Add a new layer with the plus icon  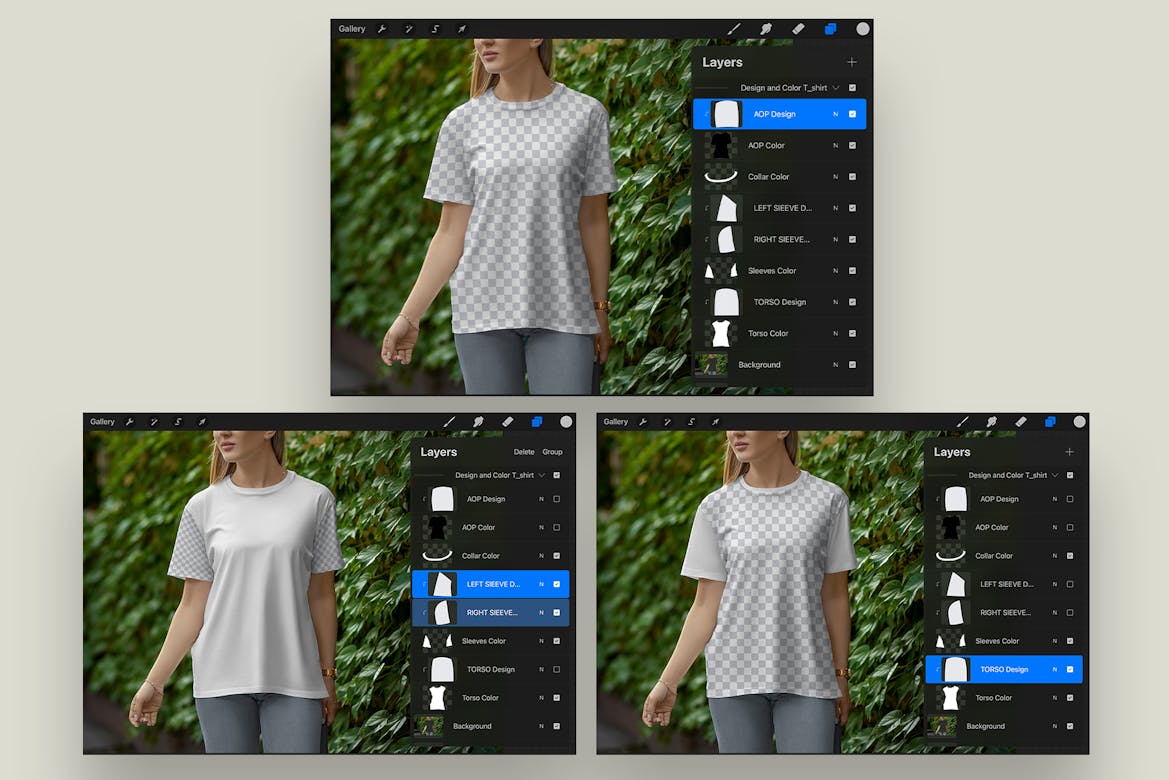click(852, 62)
